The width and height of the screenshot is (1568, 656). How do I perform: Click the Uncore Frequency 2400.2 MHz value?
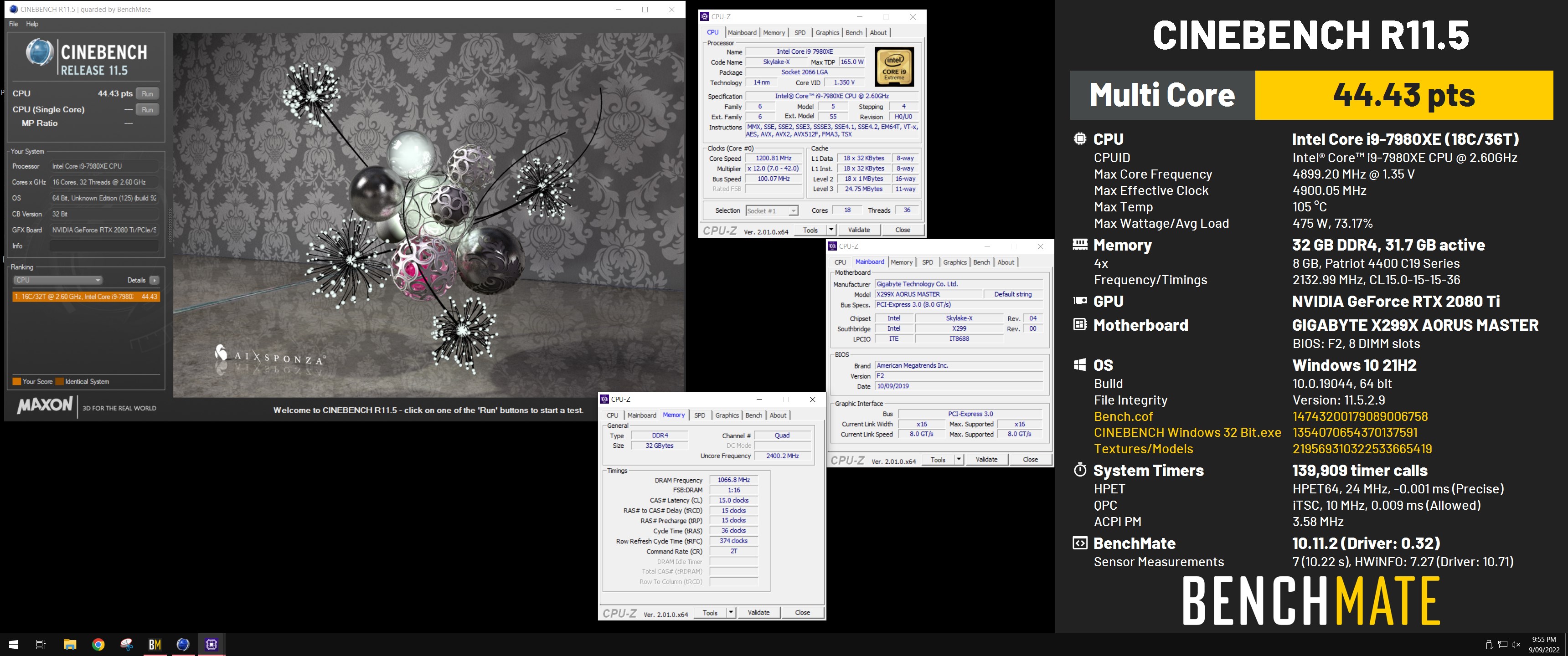pos(782,456)
